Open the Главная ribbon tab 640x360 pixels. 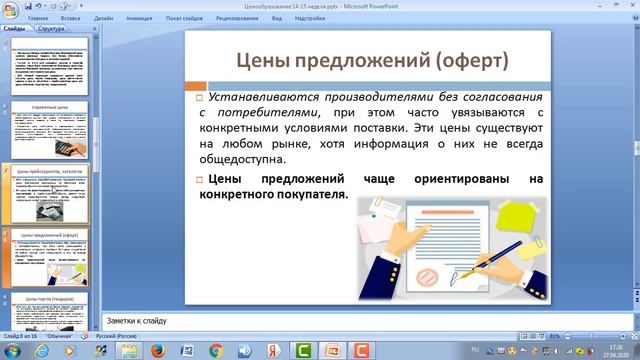click(x=38, y=18)
